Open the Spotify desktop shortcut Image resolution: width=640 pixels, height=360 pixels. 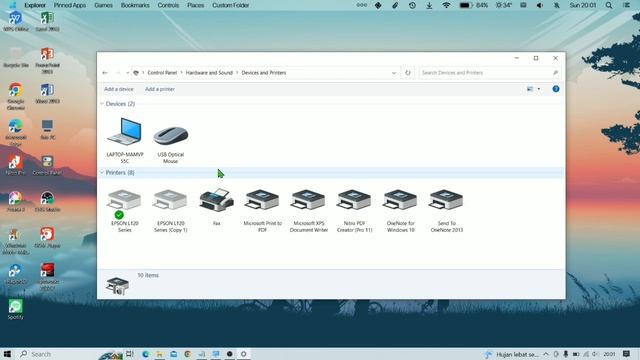[16, 309]
